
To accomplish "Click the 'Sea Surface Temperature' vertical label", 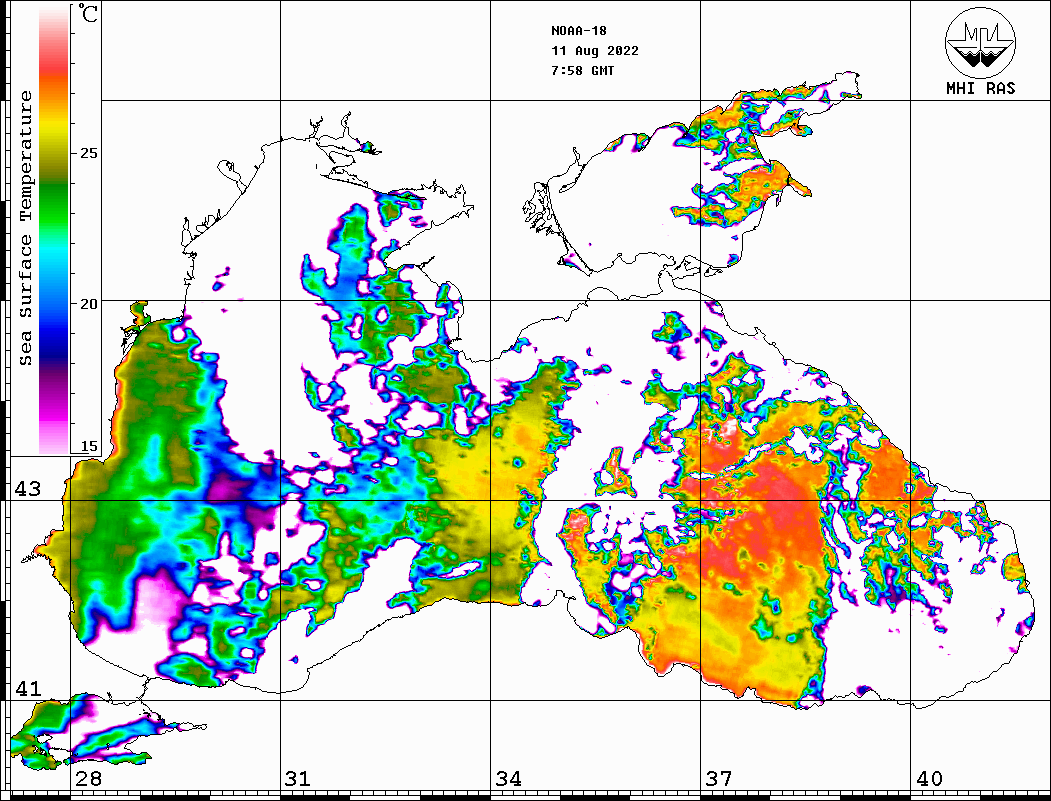I will (x=25, y=228).
